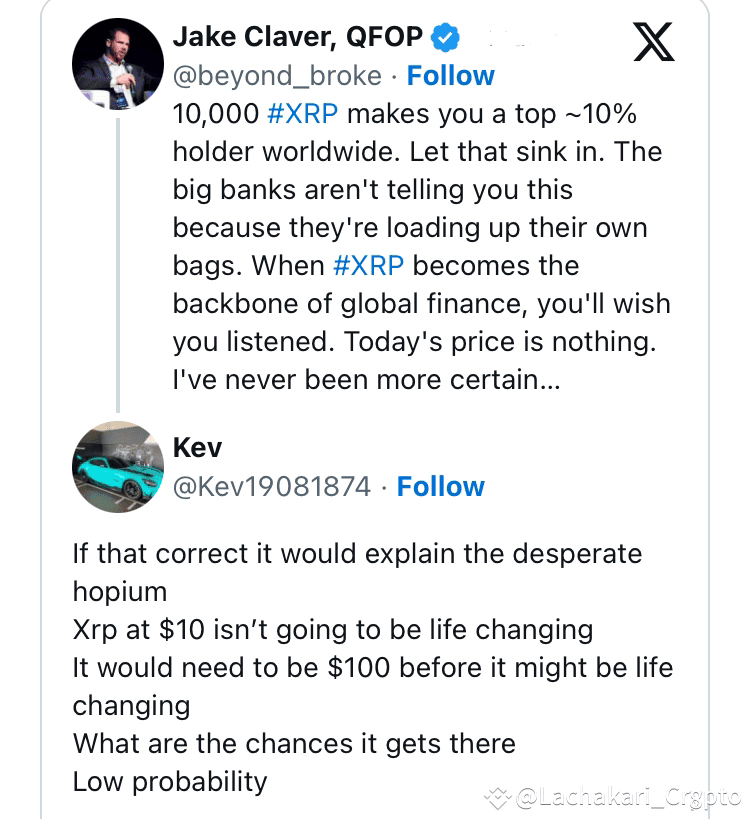Click the Follow link next to Kev's handle
This screenshot has height=819, width=750.
(441, 487)
